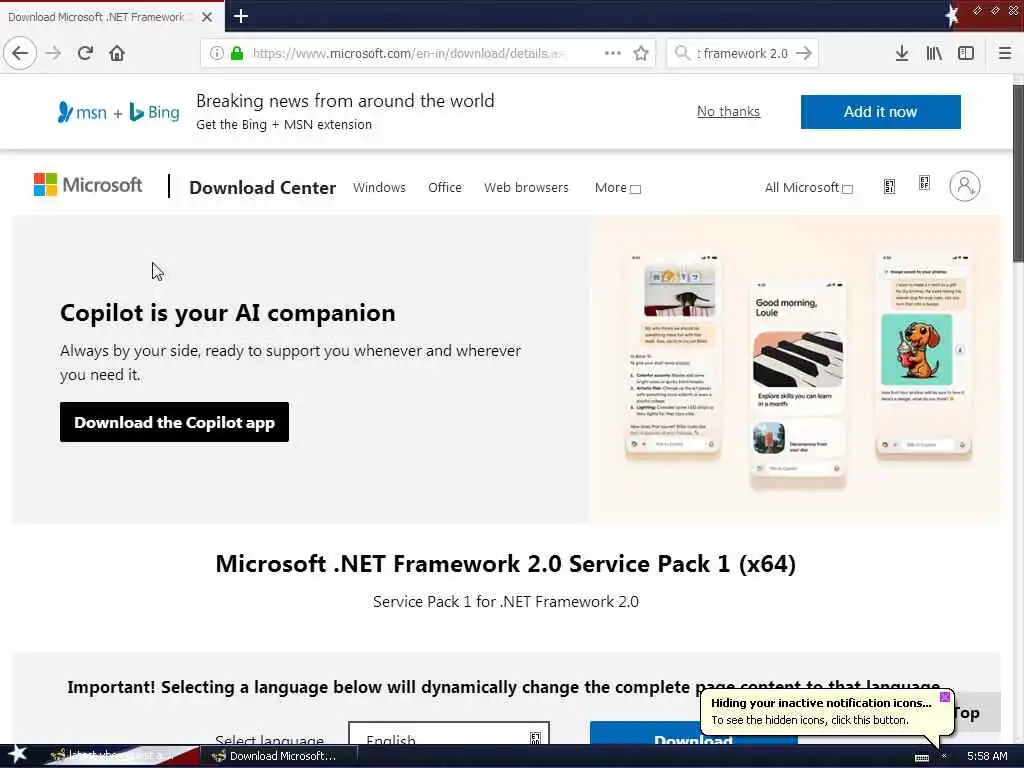
Task: Go back to the previous page
Action: coord(20,53)
